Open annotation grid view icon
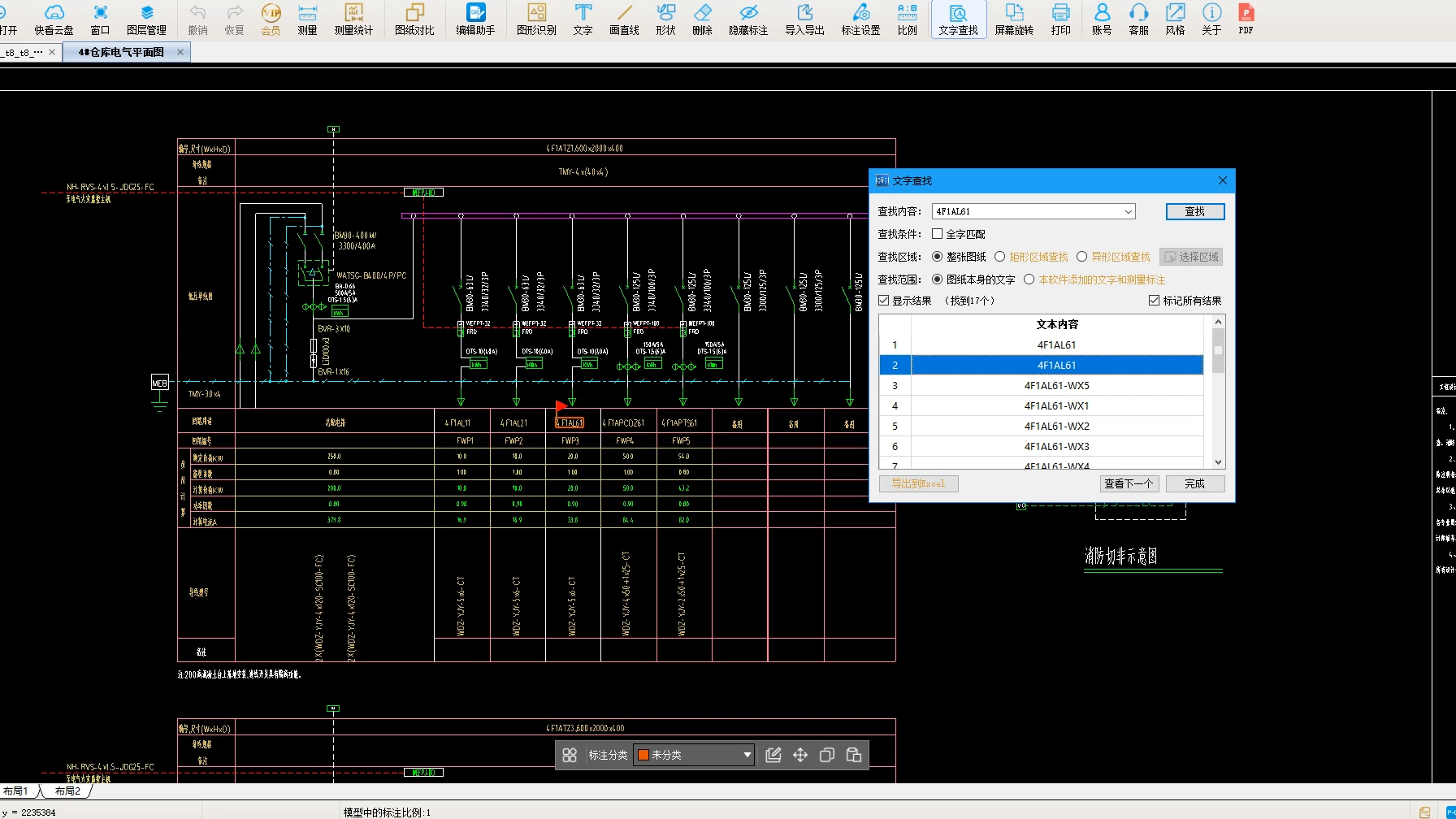The height and width of the screenshot is (819, 1456). click(x=570, y=755)
